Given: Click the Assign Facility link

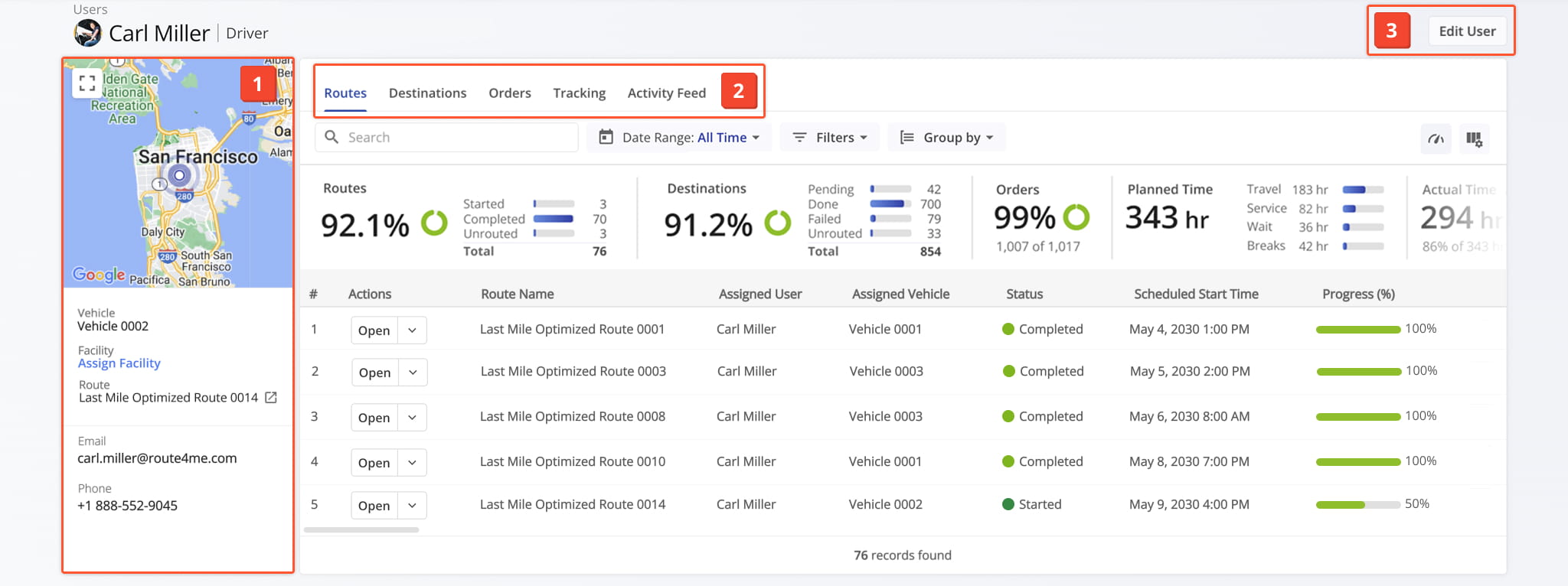Looking at the screenshot, I should pyautogui.click(x=119, y=363).
